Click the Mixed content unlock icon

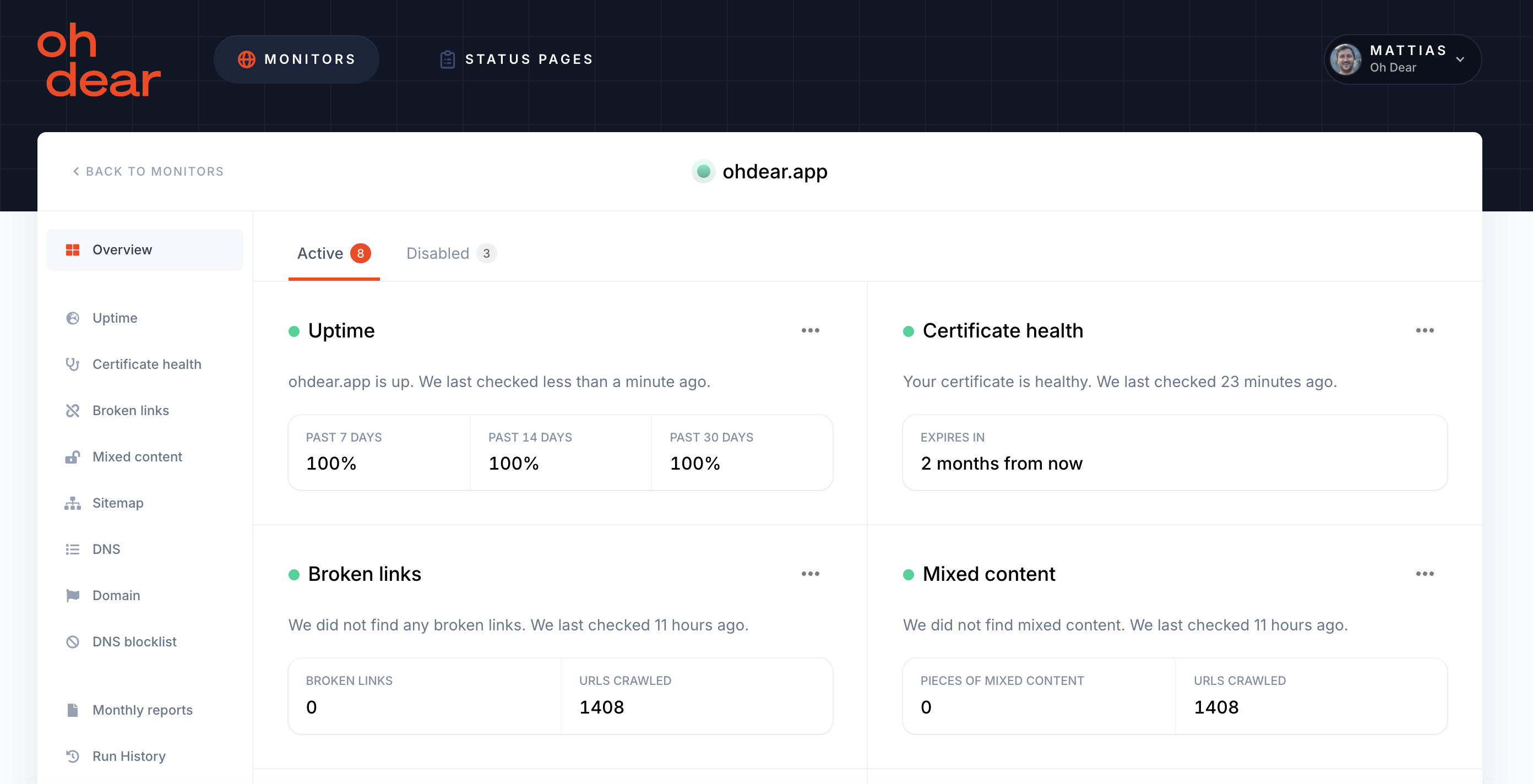coord(73,457)
